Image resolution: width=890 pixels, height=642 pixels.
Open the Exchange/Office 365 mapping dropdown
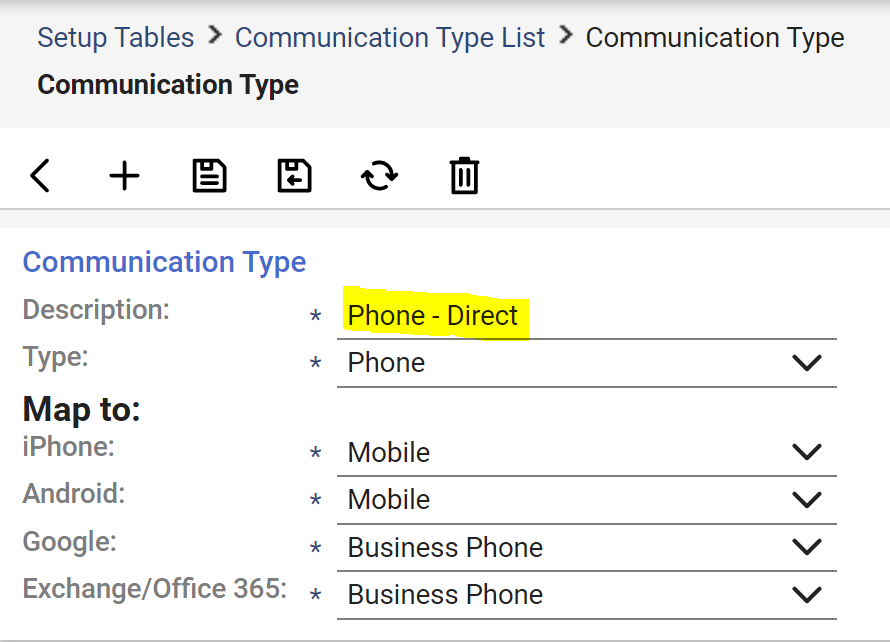point(586,595)
